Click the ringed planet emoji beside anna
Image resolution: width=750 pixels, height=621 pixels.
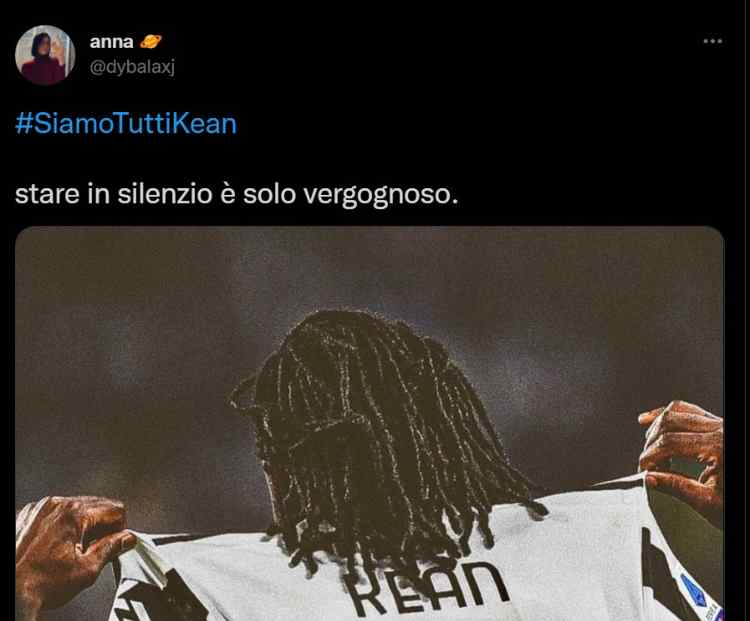151,42
